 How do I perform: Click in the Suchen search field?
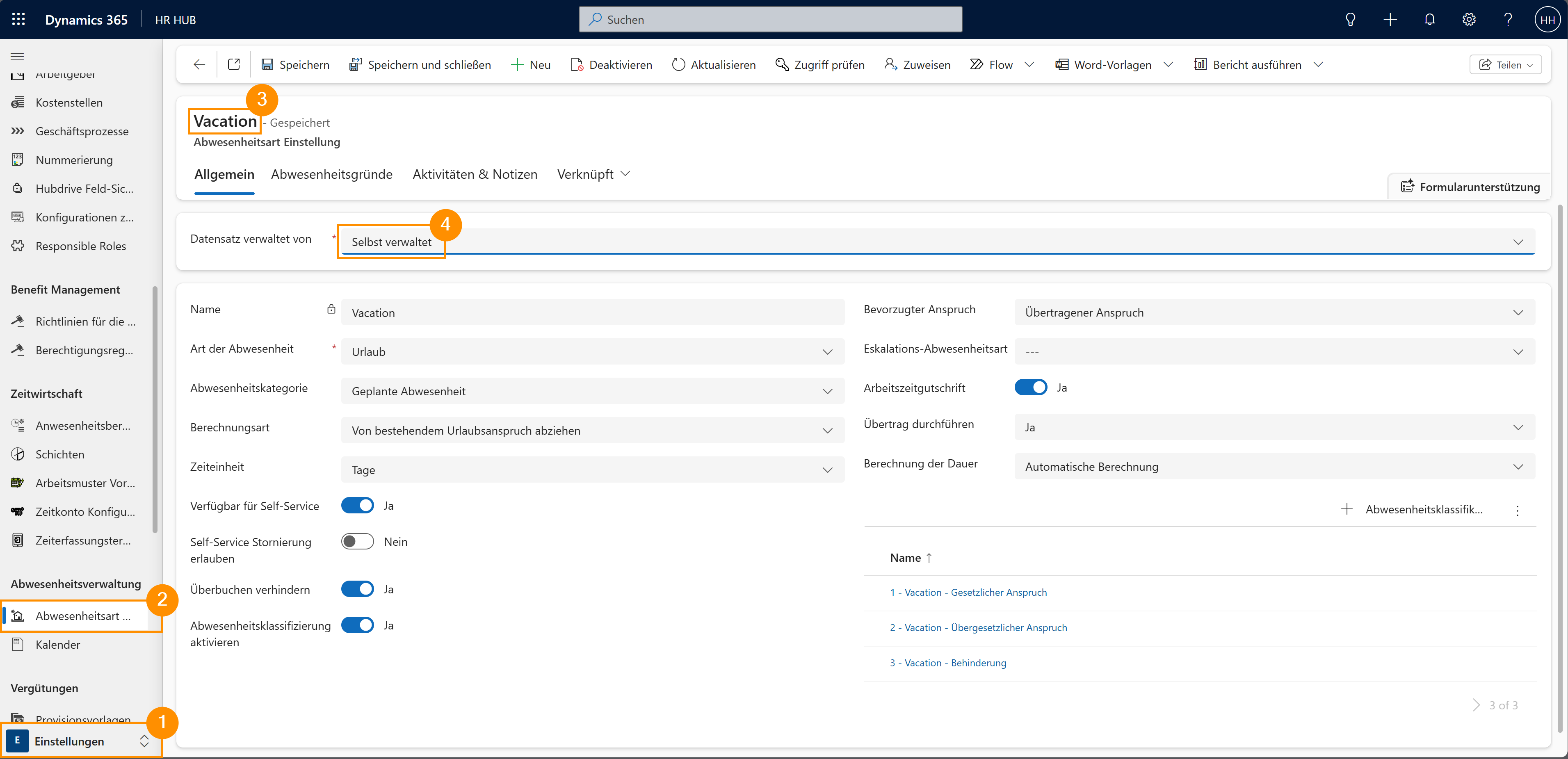click(771, 19)
